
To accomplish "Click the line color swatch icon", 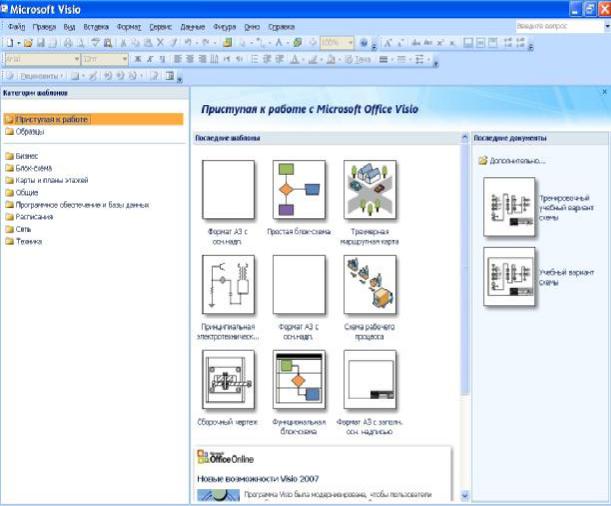I will (313, 59).
